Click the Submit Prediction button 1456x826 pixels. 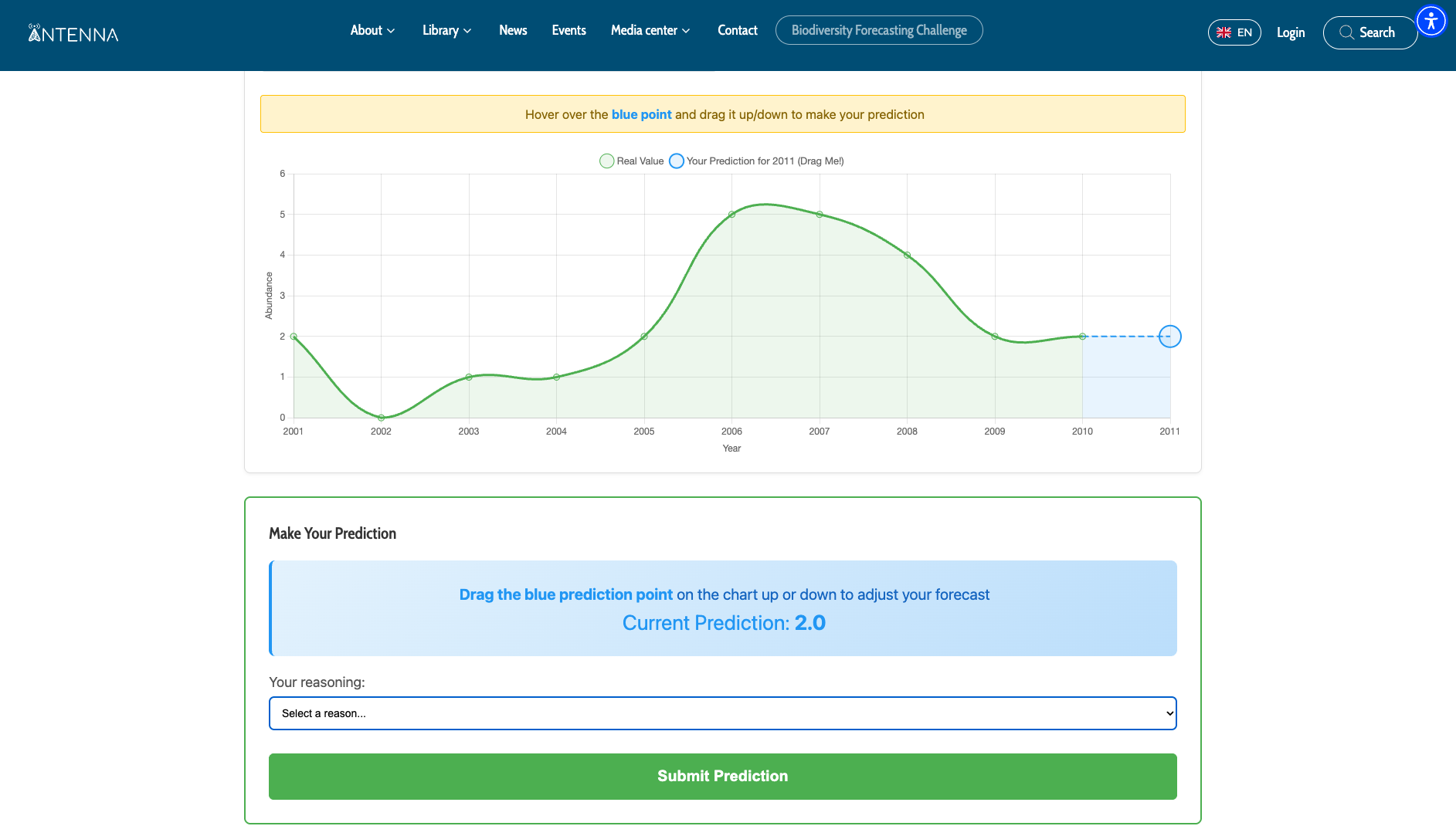coord(722,776)
